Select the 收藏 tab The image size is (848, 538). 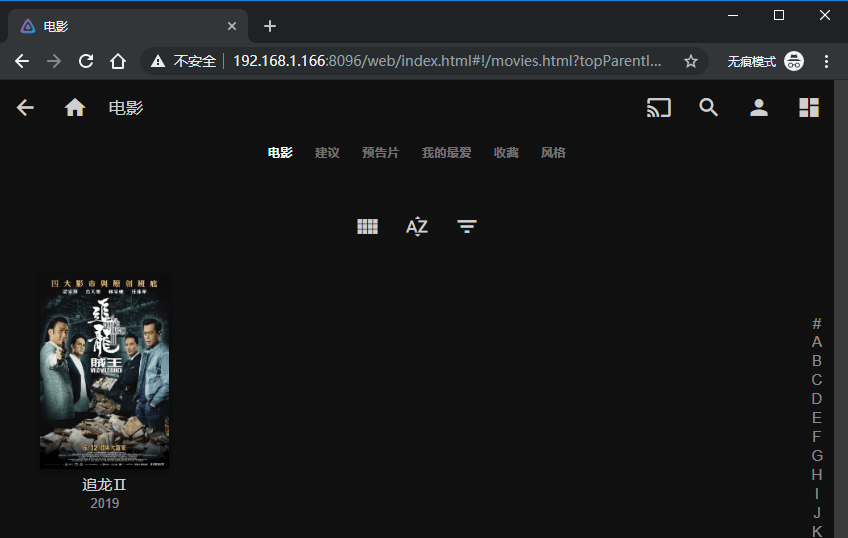click(506, 153)
